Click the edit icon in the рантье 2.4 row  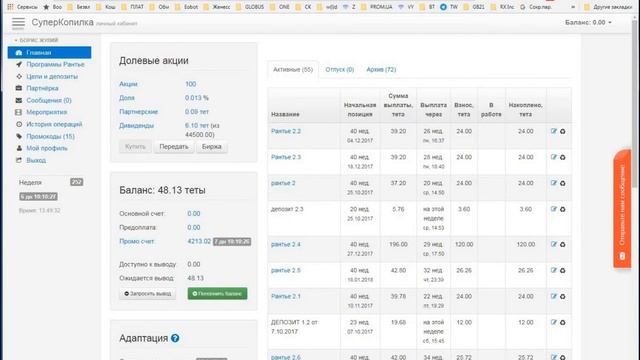553,244
